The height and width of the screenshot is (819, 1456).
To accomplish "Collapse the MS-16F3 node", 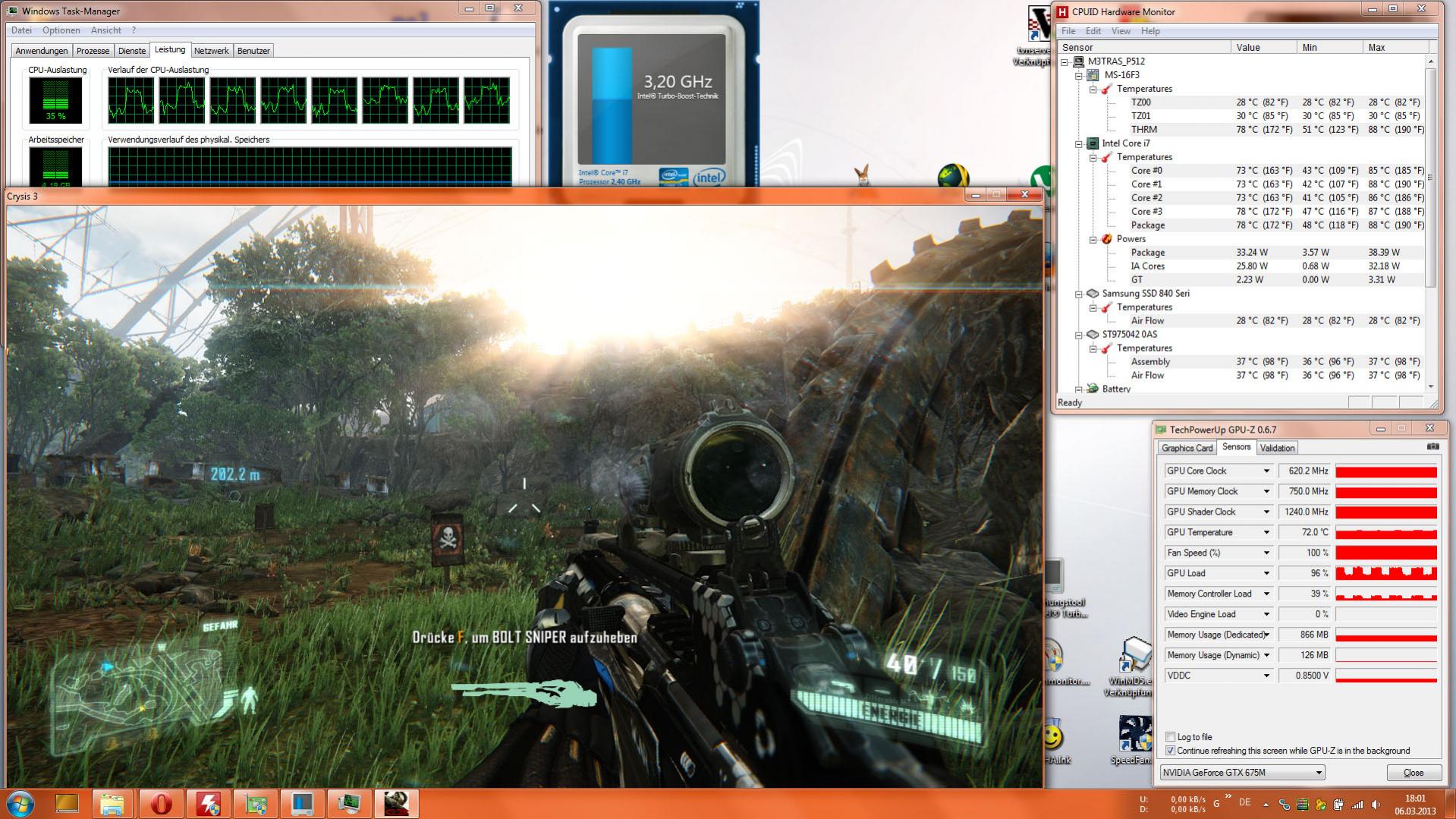I will [1079, 75].
